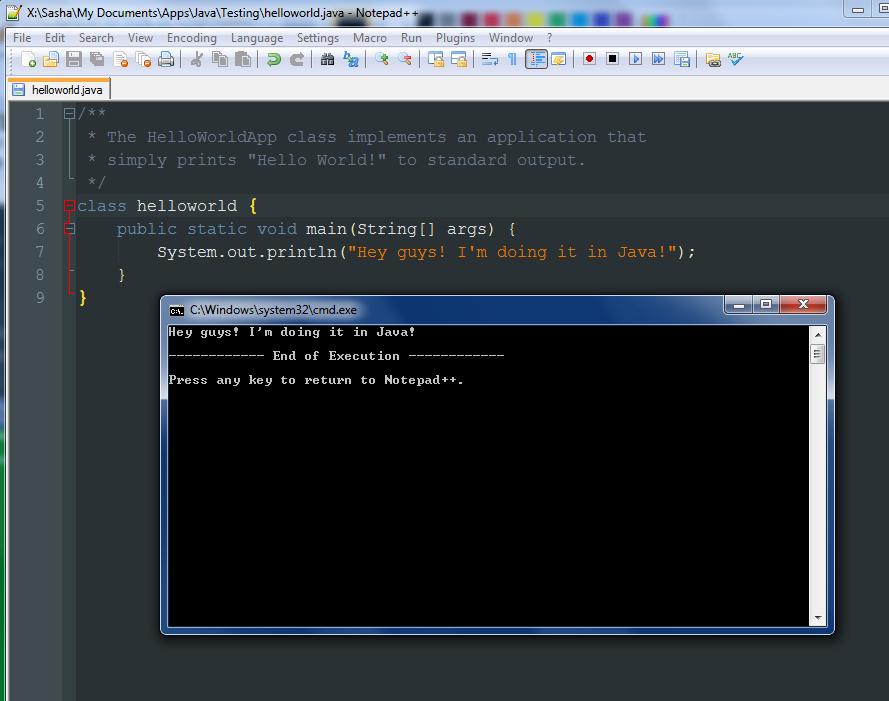
Task: Open the Edit menu
Action: pyautogui.click(x=55, y=38)
